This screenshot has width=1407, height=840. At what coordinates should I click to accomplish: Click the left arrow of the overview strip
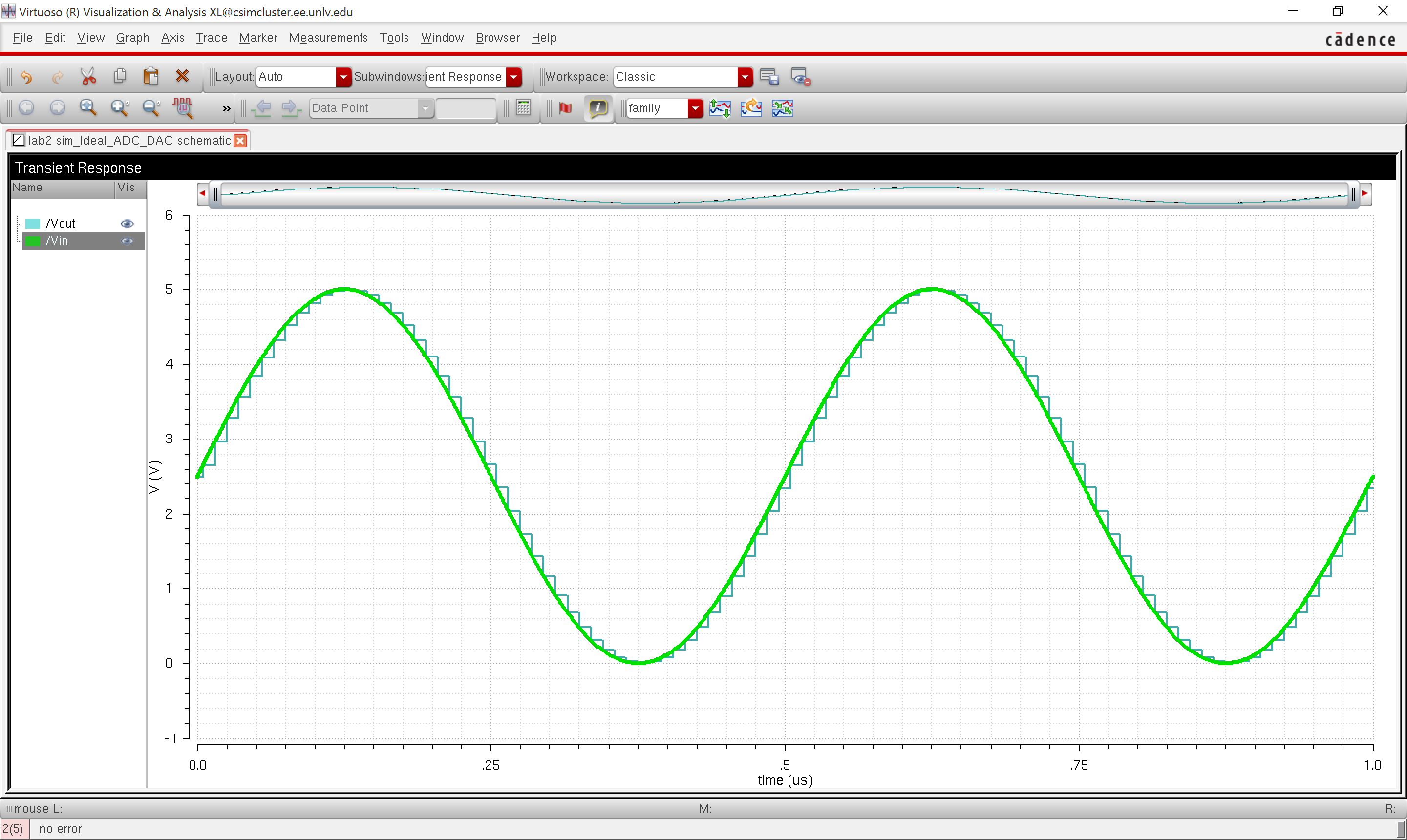(202, 193)
